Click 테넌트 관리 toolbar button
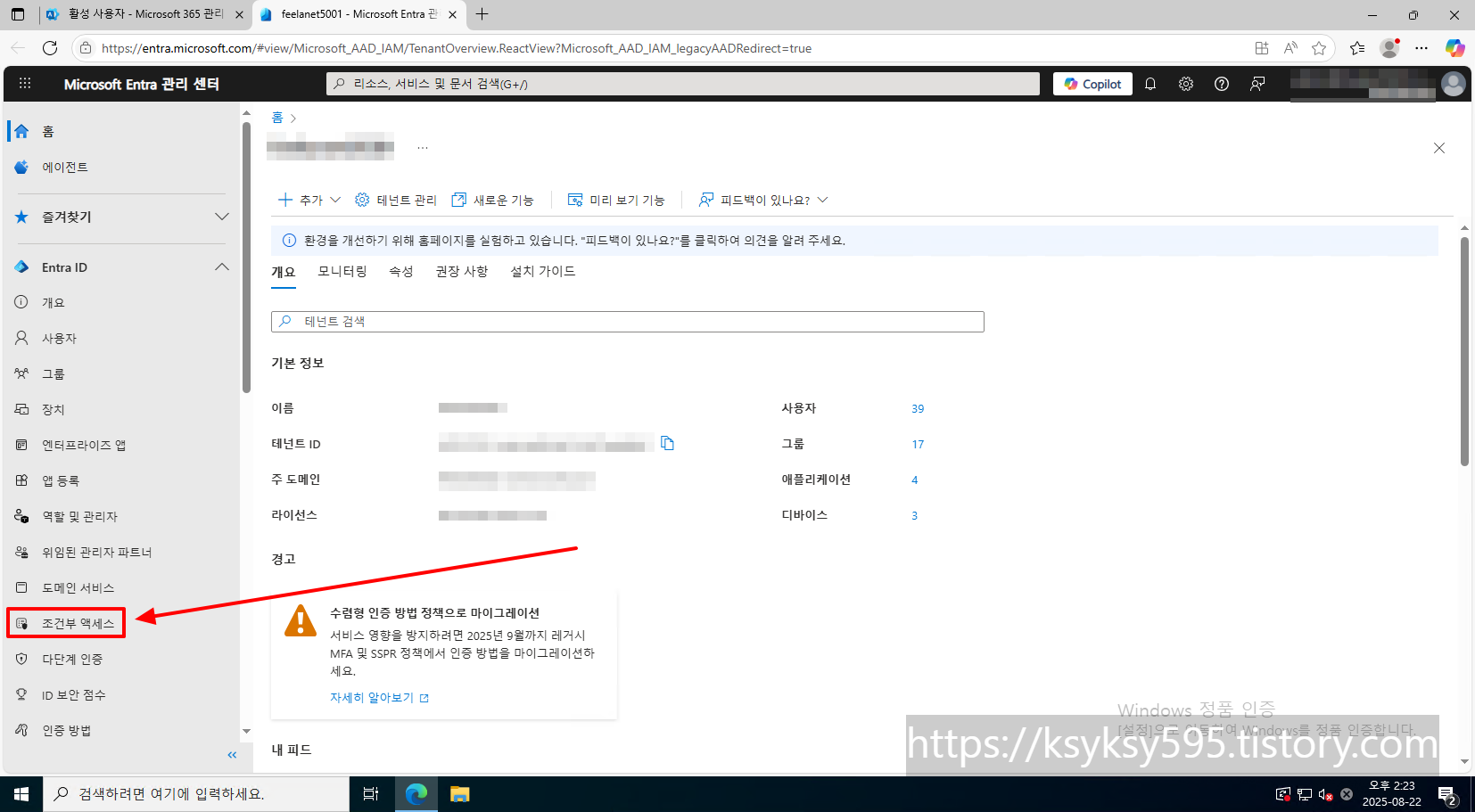The width and height of the screenshot is (1475, 812). pos(396,200)
